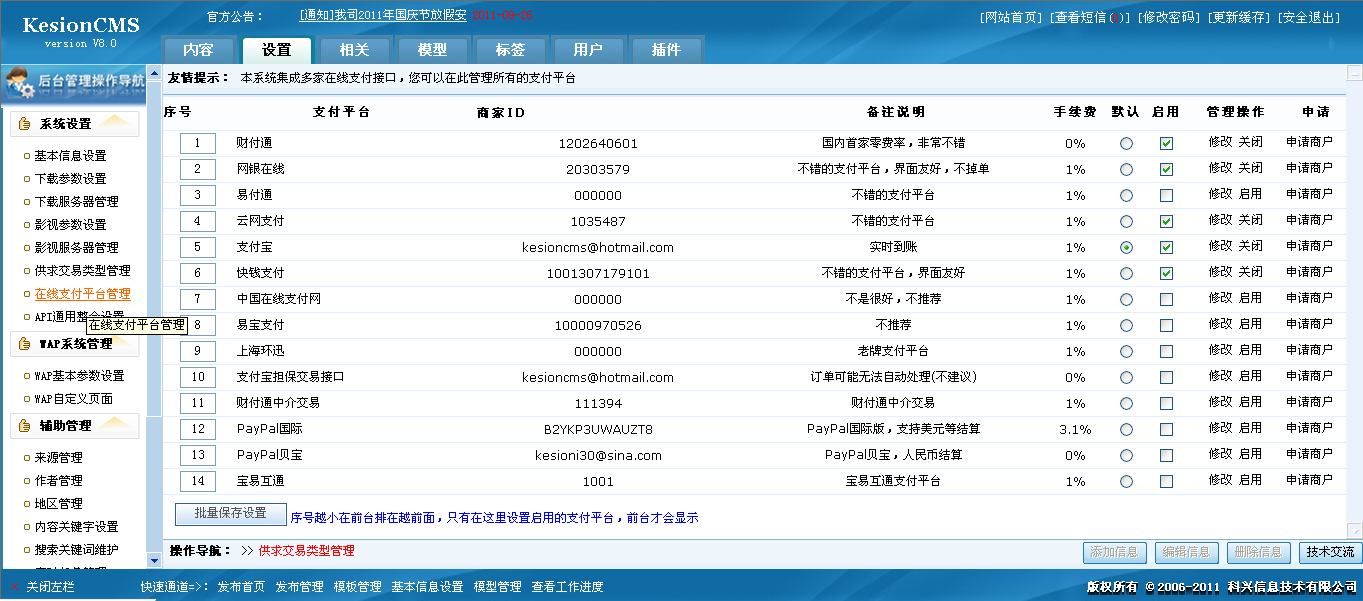Image resolution: width=1363 pixels, height=601 pixels.
Task: Open the 用户 tab
Action: tap(588, 50)
